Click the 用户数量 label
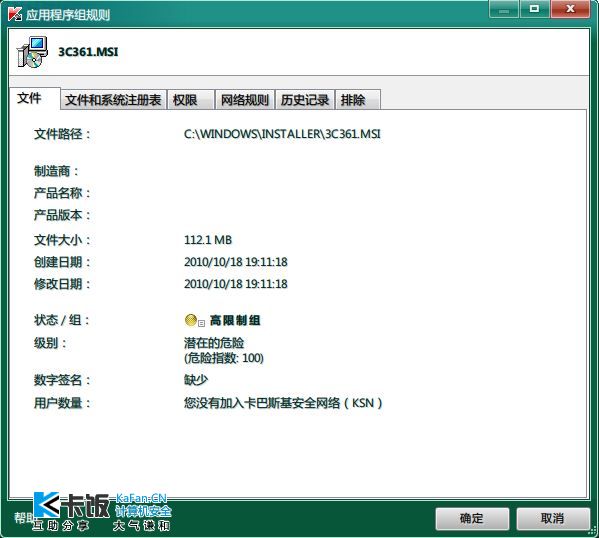The height and width of the screenshot is (538, 599). [62, 403]
